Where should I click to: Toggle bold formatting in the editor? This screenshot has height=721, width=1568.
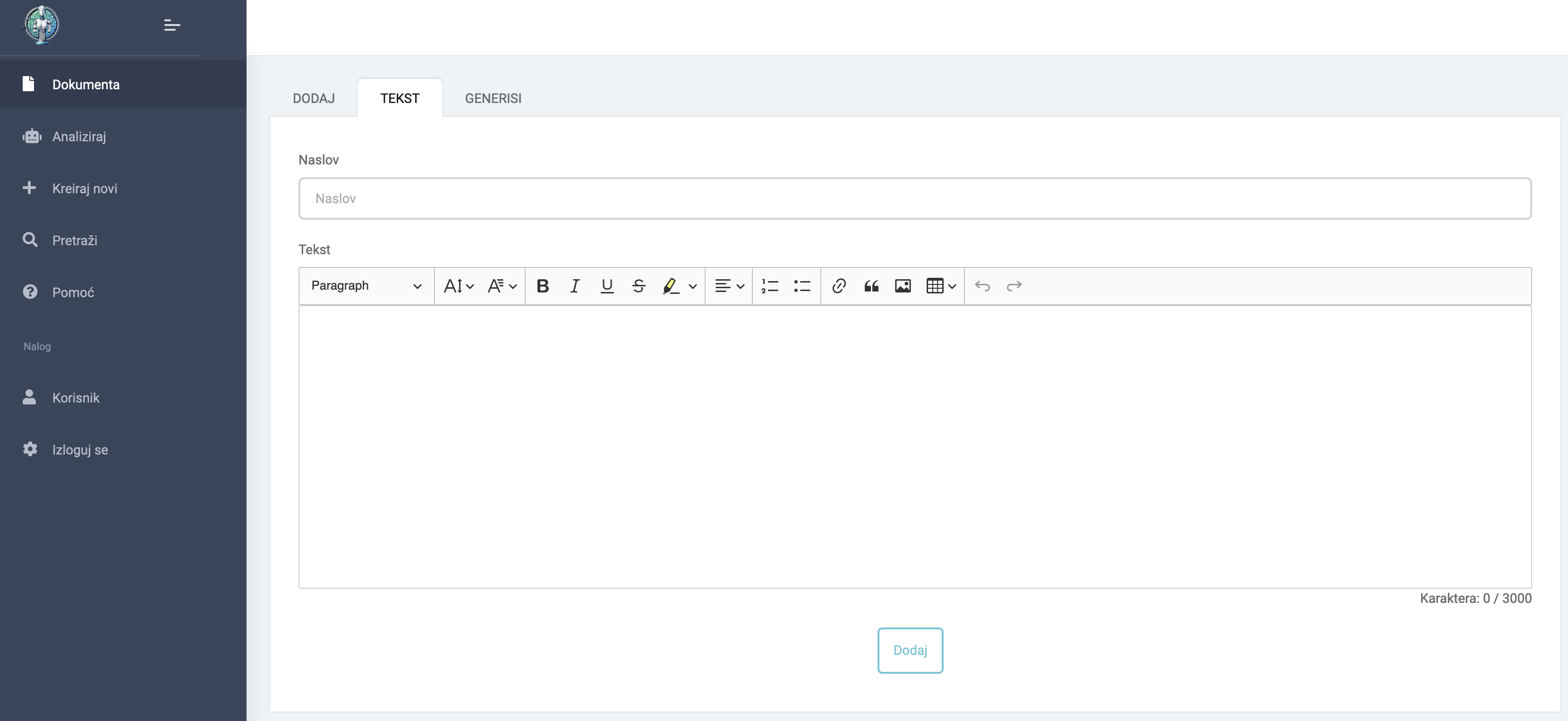coord(542,285)
